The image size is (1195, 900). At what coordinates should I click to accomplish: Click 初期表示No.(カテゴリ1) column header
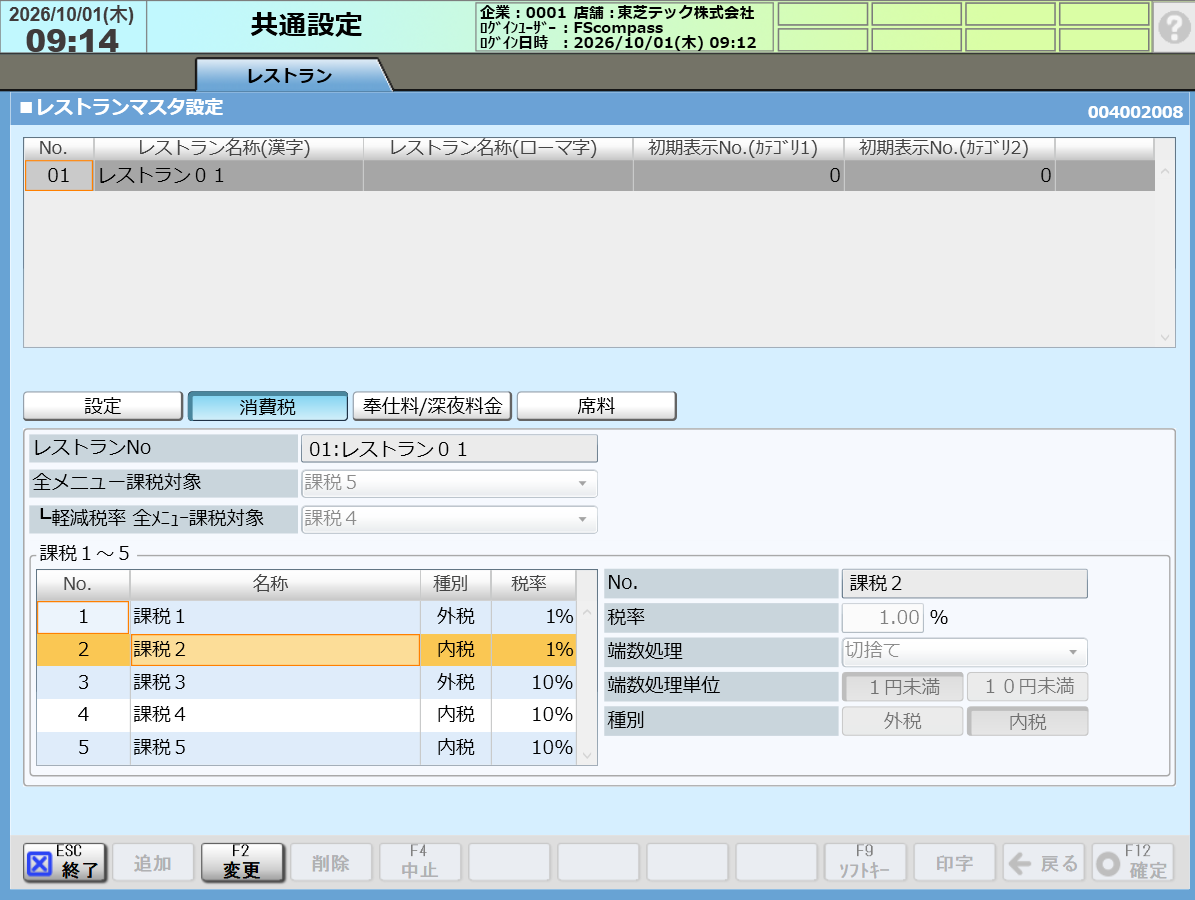coord(738,148)
